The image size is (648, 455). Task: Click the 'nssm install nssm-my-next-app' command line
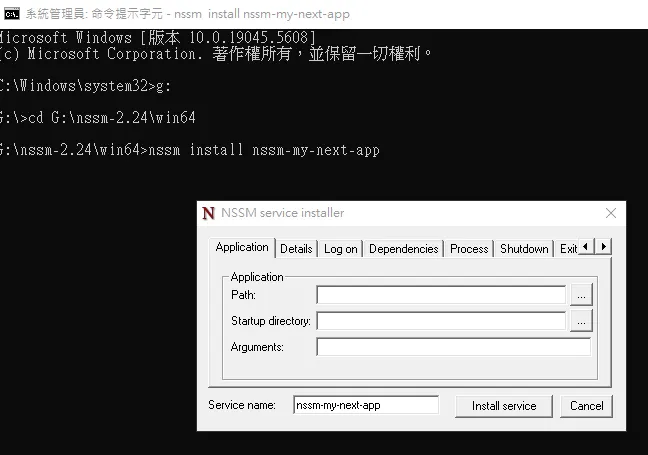[x=189, y=150]
